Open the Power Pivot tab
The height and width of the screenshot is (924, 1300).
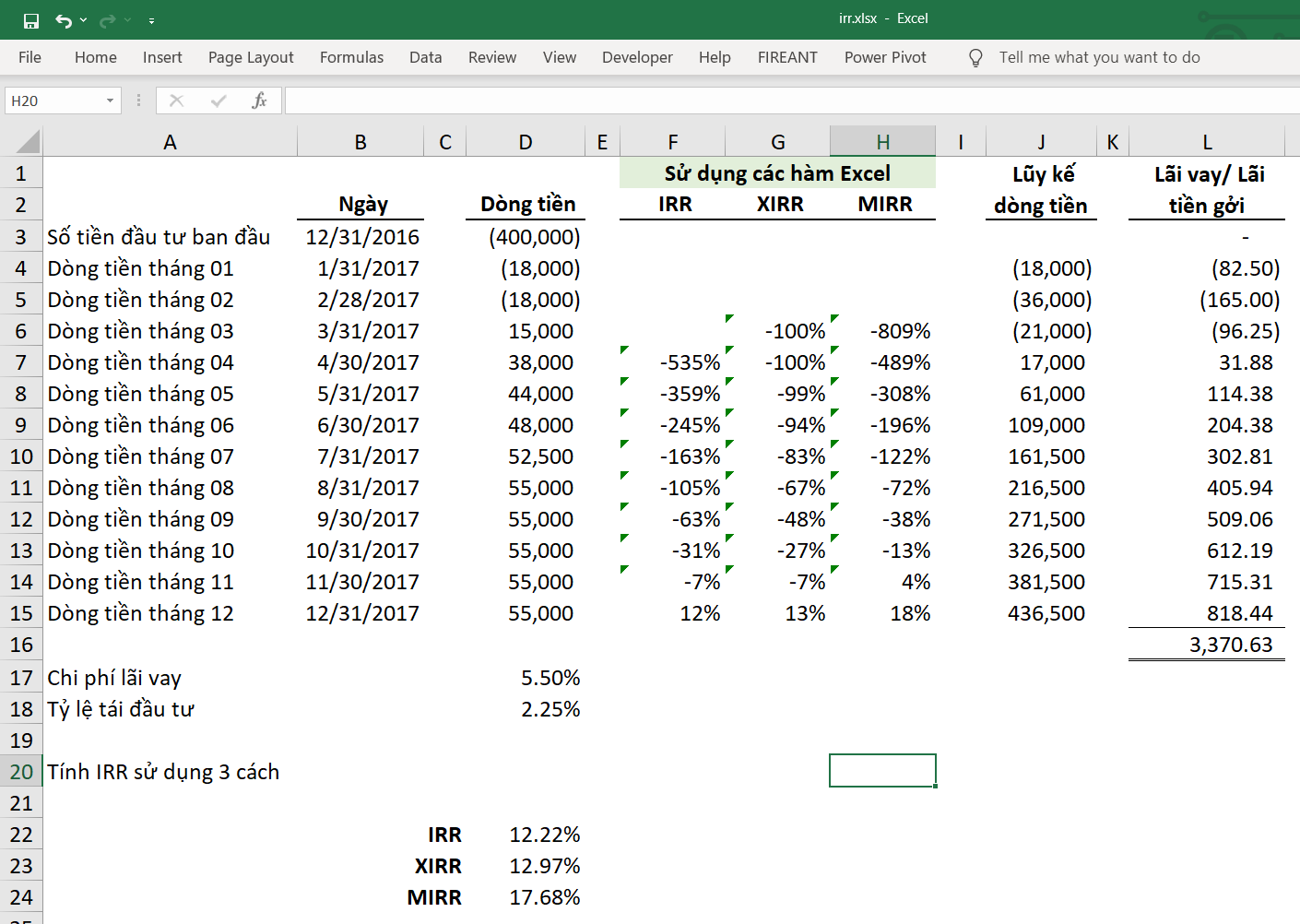[885, 57]
